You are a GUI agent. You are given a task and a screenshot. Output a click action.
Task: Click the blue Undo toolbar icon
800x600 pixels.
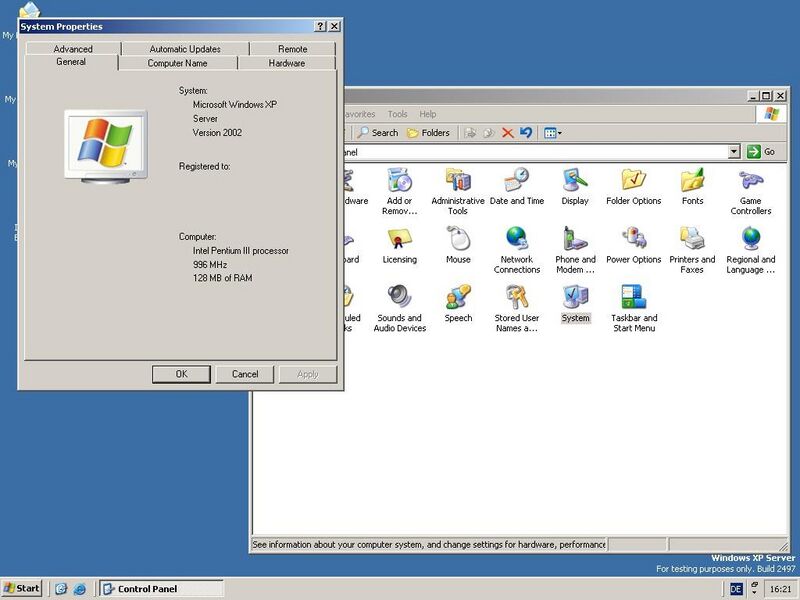pyautogui.click(x=526, y=132)
